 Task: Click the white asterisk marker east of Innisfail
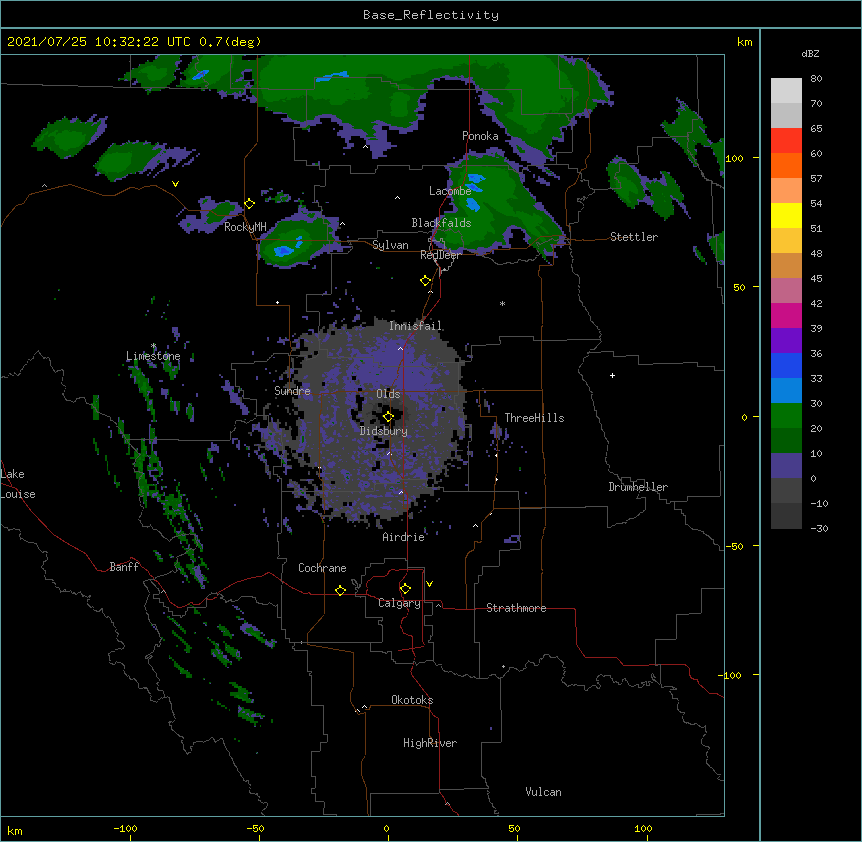point(502,303)
